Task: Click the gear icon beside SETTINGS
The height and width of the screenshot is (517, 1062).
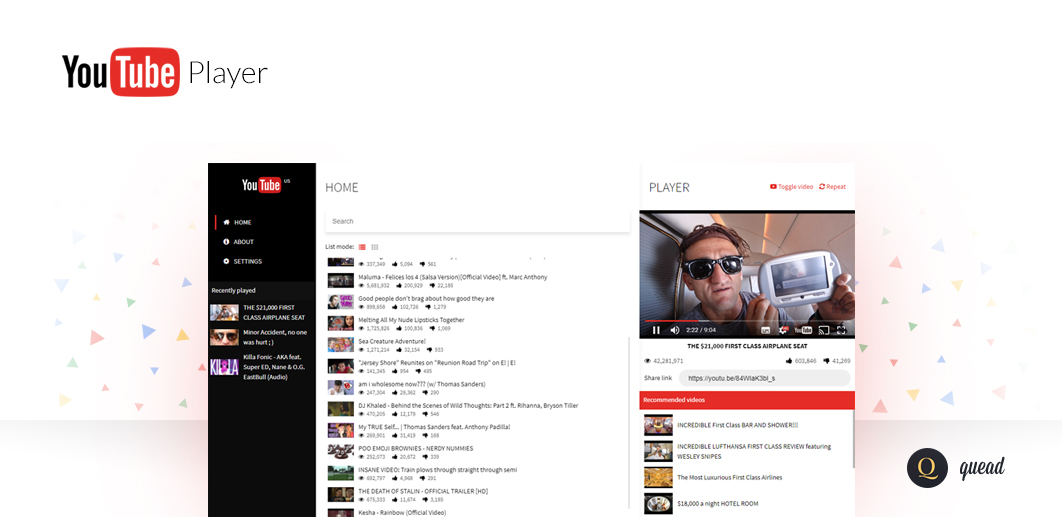Action: coord(226,262)
